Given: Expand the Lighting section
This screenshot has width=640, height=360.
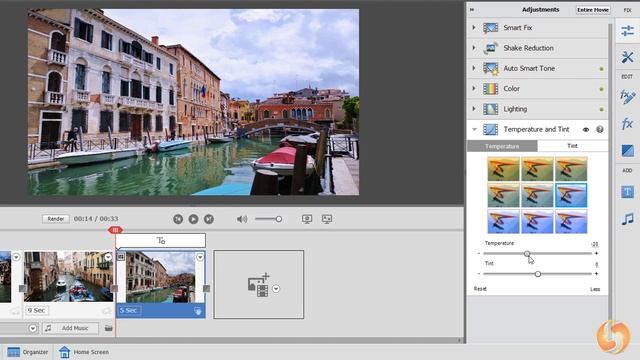Looking at the screenshot, I should [x=474, y=109].
